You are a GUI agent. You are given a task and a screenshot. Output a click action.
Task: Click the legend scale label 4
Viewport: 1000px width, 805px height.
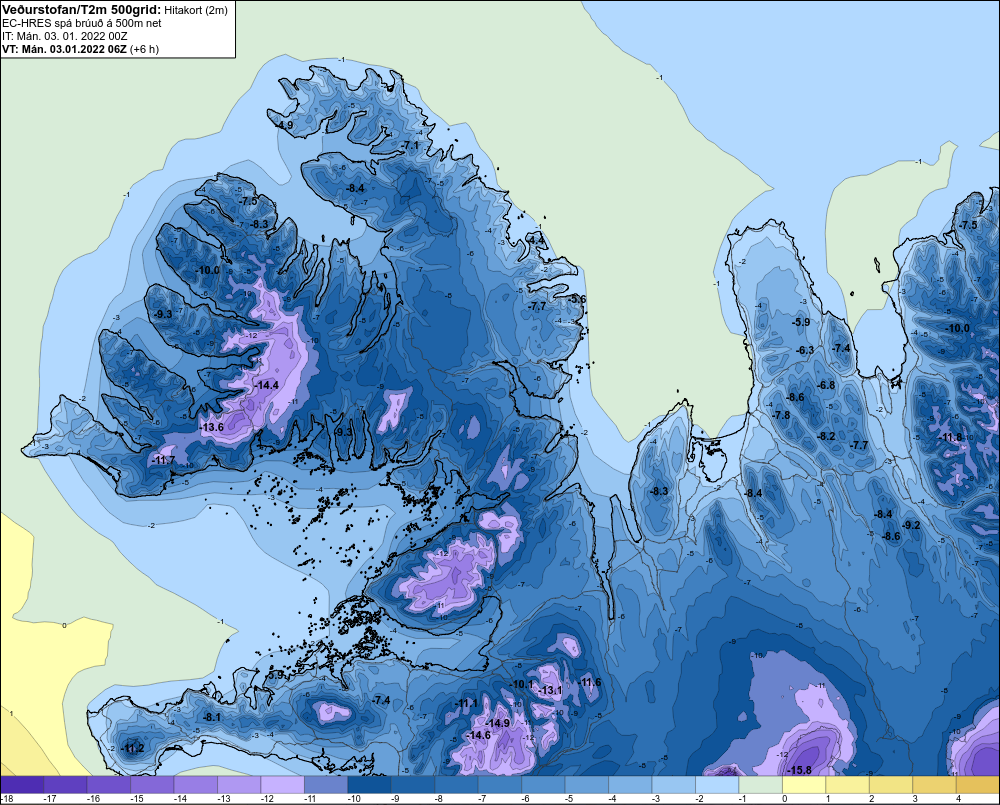point(958,799)
